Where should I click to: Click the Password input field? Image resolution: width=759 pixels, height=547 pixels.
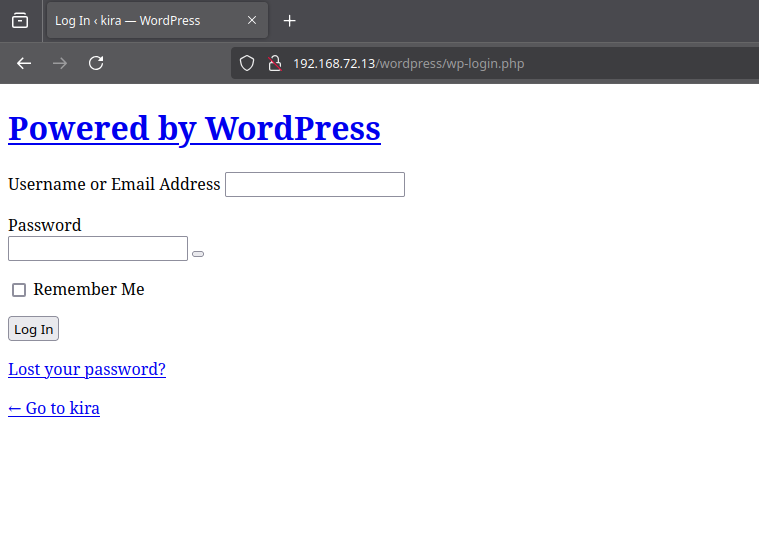[x=98, y=248]
